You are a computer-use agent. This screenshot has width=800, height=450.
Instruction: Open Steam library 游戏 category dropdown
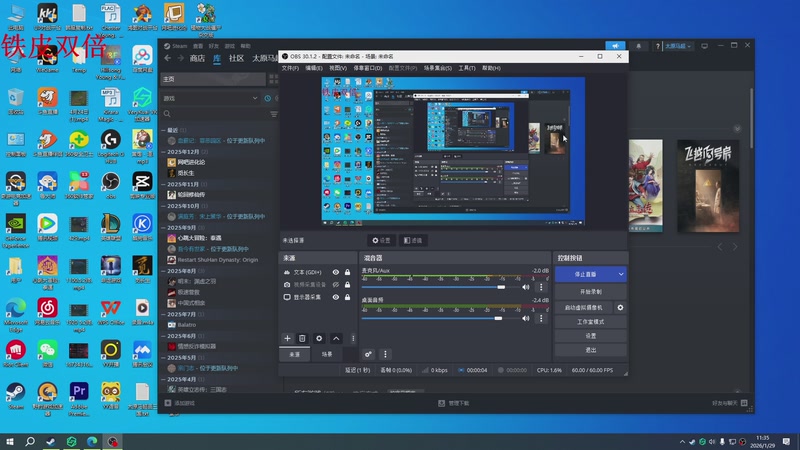[211, 98]
